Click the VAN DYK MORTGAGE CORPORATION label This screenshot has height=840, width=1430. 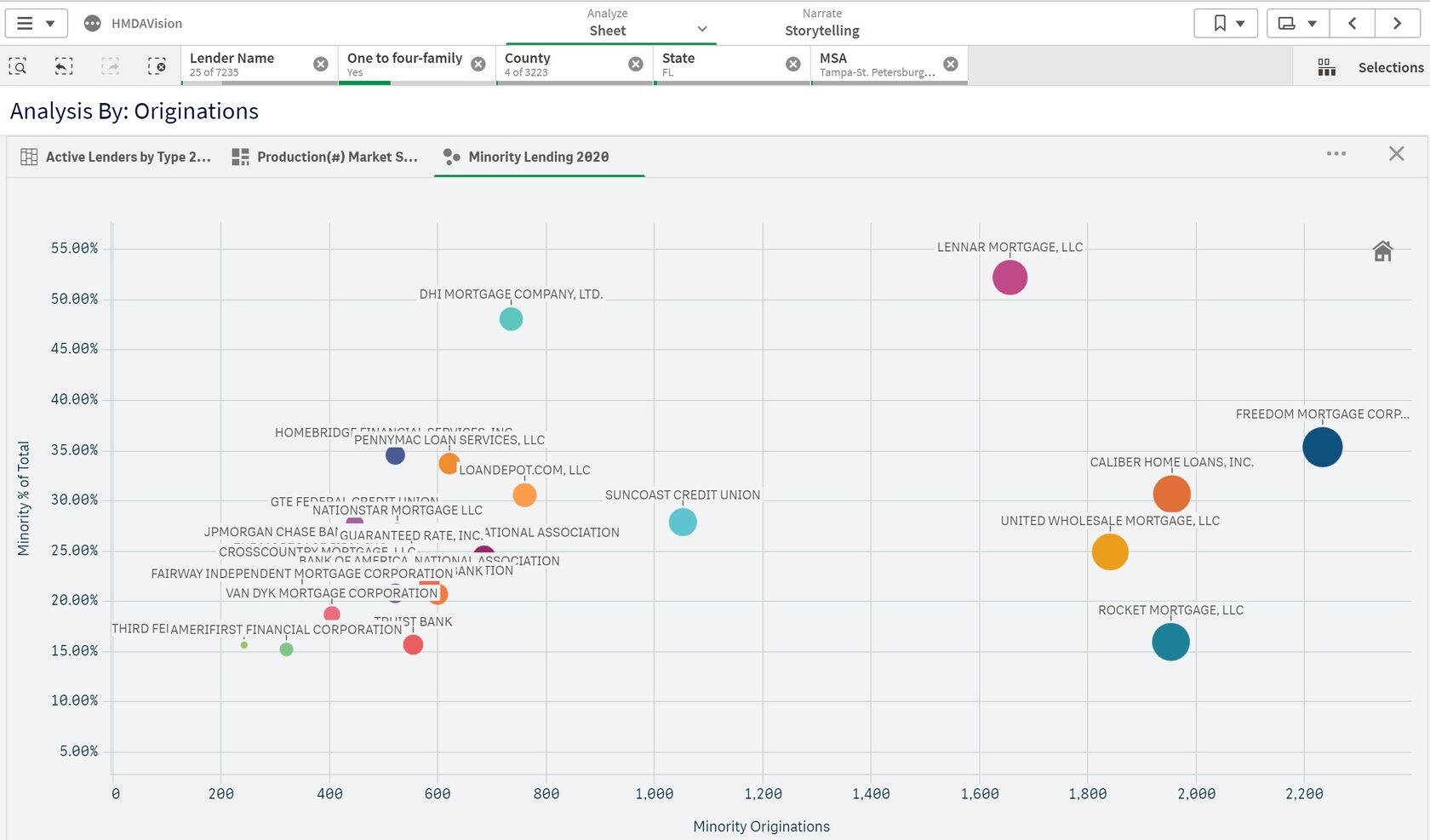coord(332,593)
